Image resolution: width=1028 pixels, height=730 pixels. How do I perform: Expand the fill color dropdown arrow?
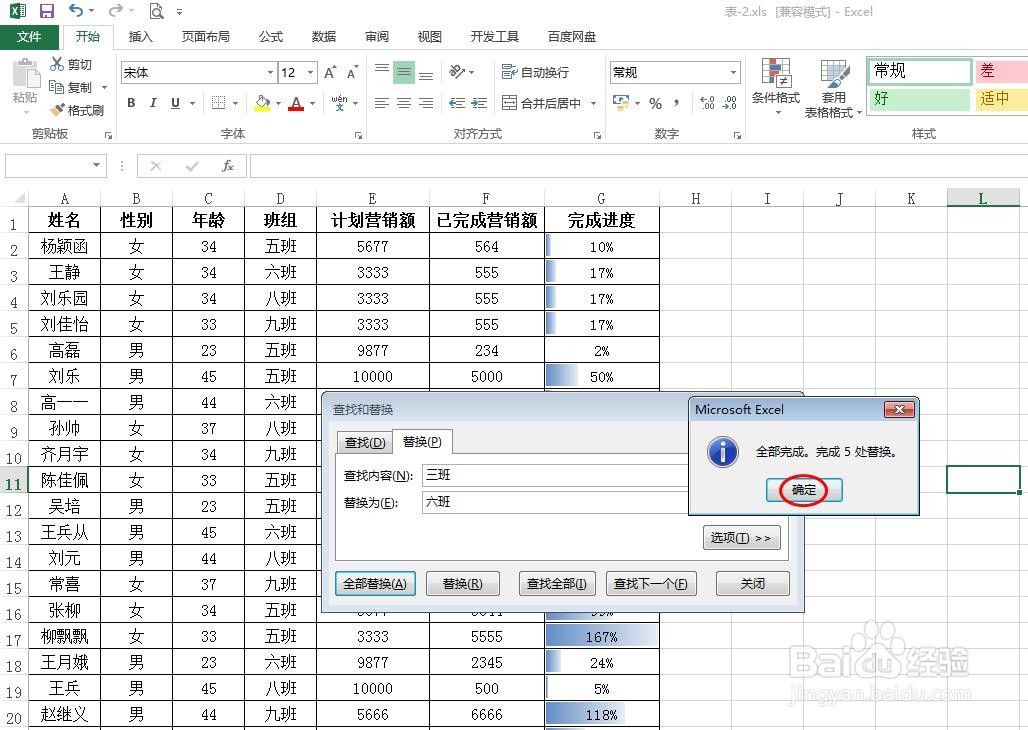(276, 104)
